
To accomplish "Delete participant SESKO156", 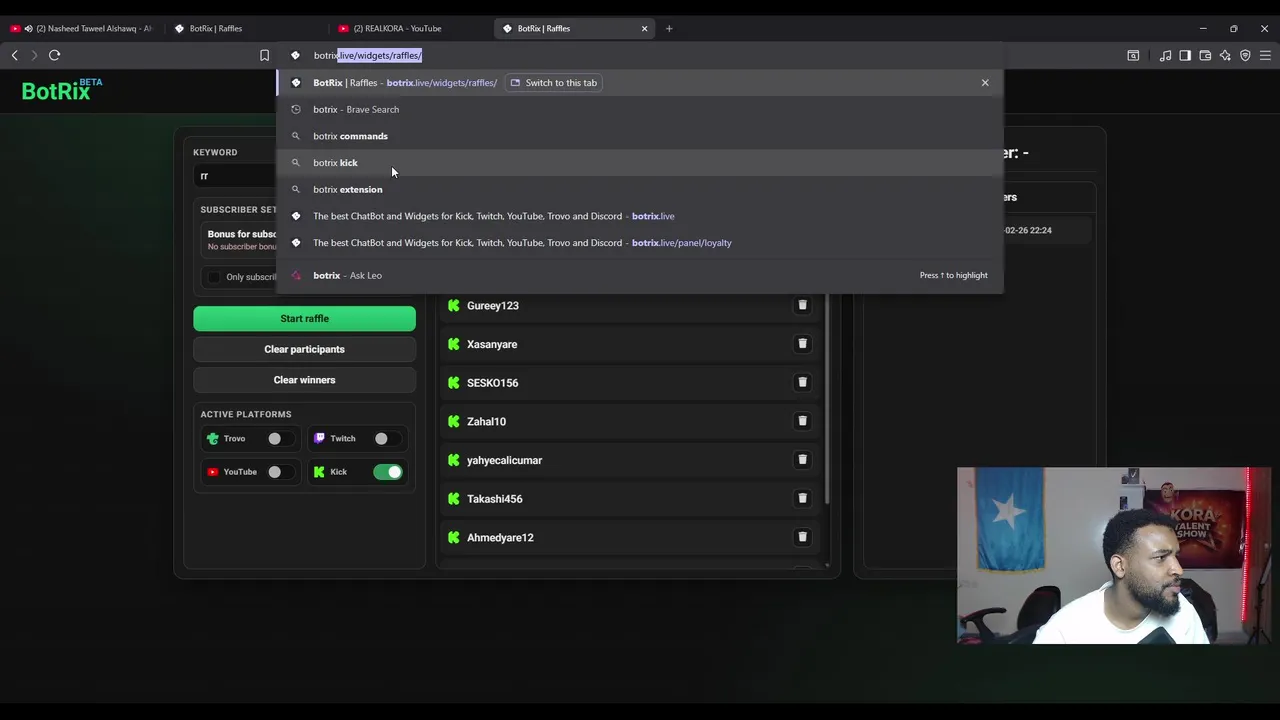I will (x=802, y=382).
